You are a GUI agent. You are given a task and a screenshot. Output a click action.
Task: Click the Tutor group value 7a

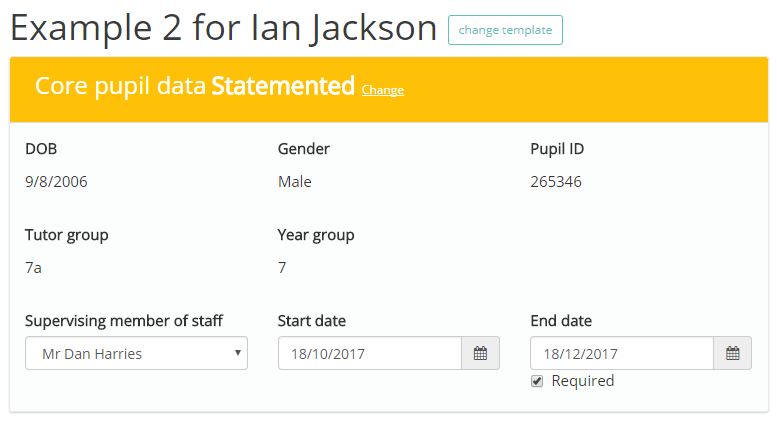point(33,268)
